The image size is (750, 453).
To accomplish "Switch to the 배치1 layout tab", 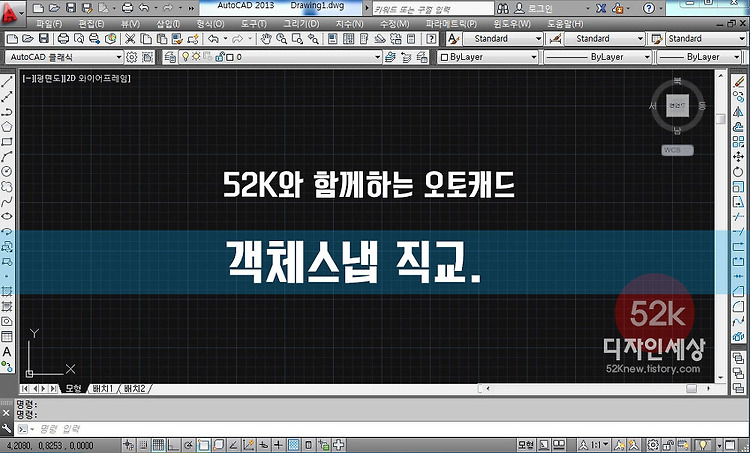I will point(103,388).
